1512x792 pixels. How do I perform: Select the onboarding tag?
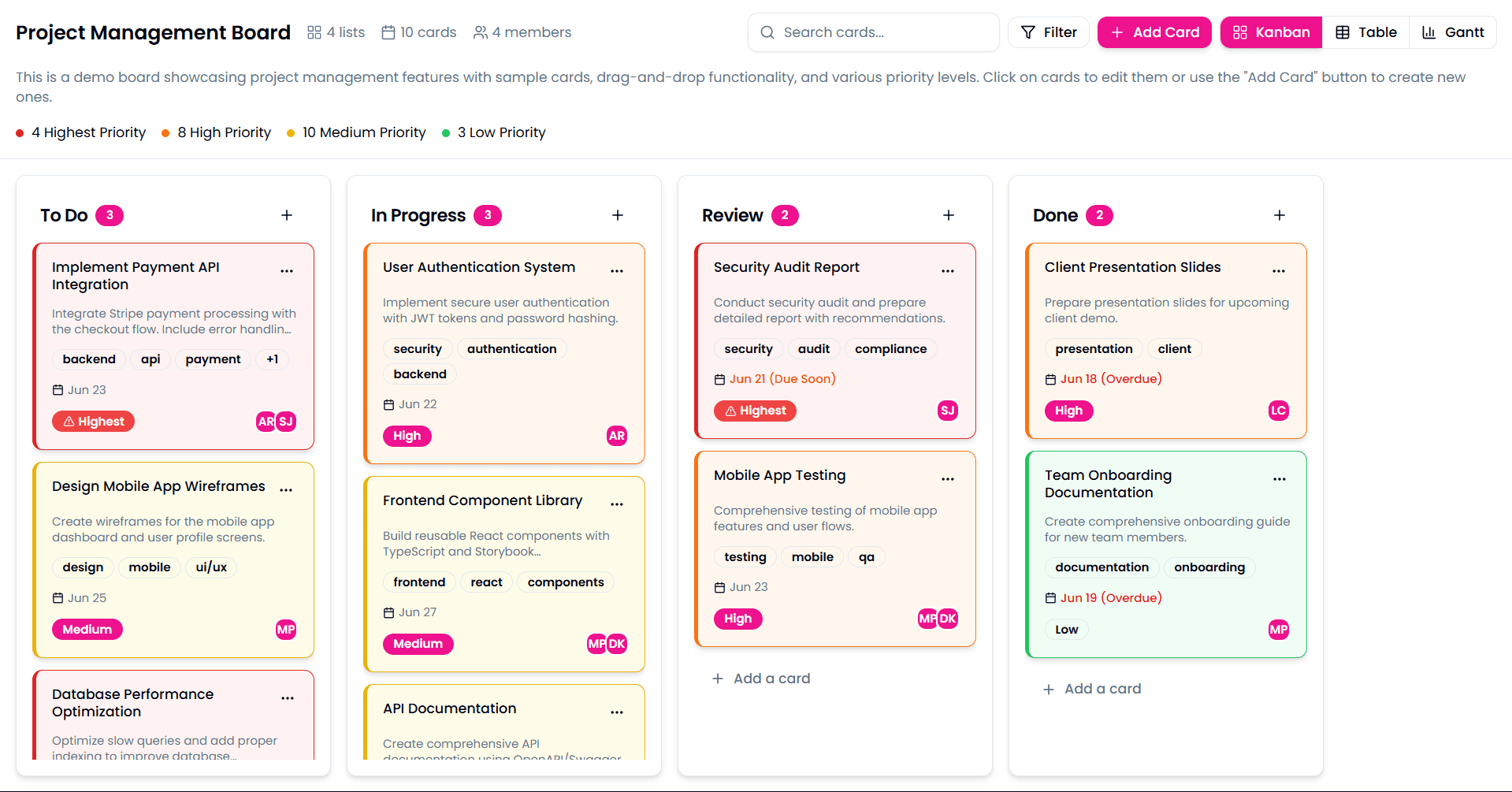pos(1209,567)
